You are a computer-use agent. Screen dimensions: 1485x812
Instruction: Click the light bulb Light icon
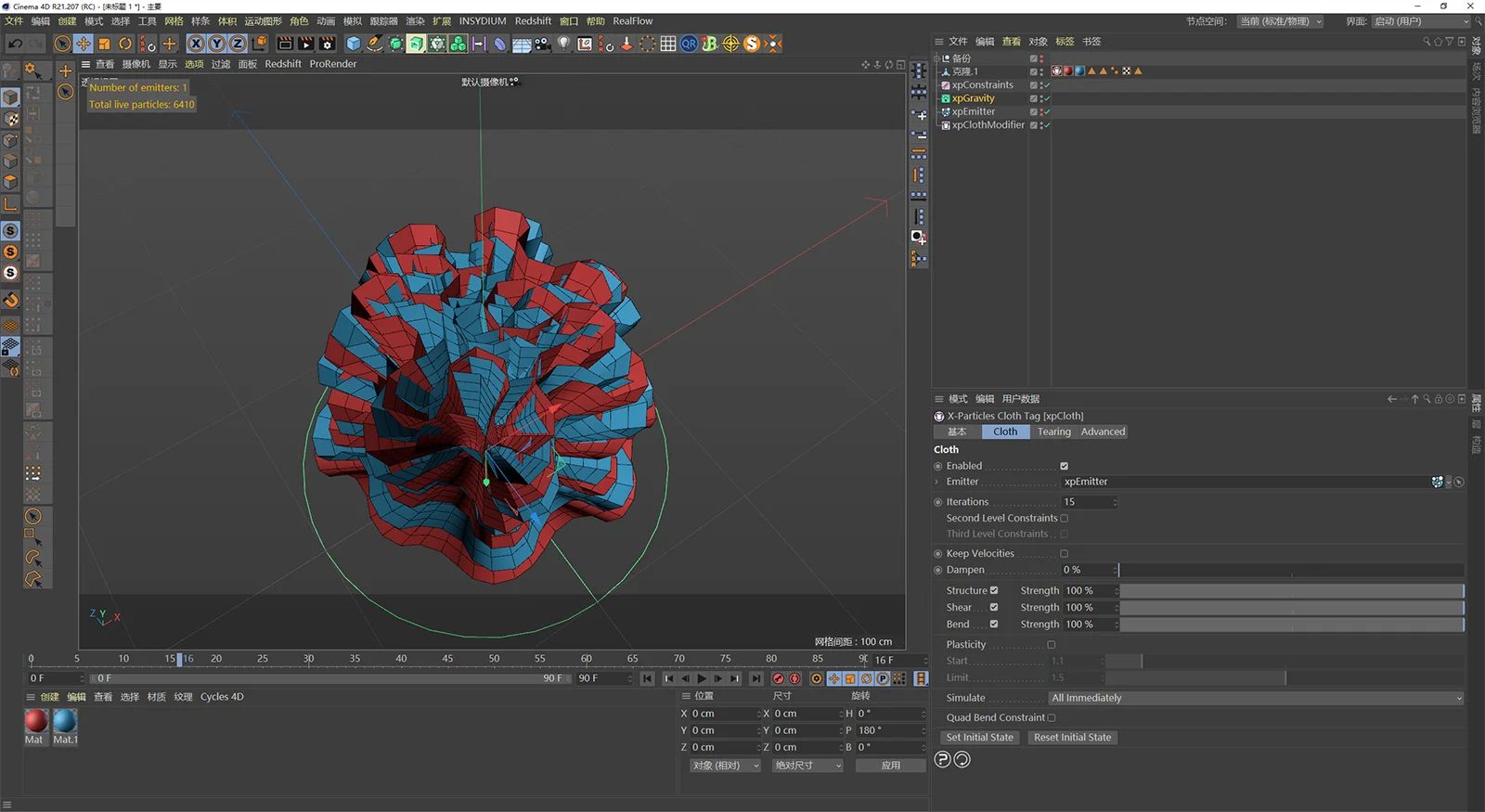coord(563,44)
